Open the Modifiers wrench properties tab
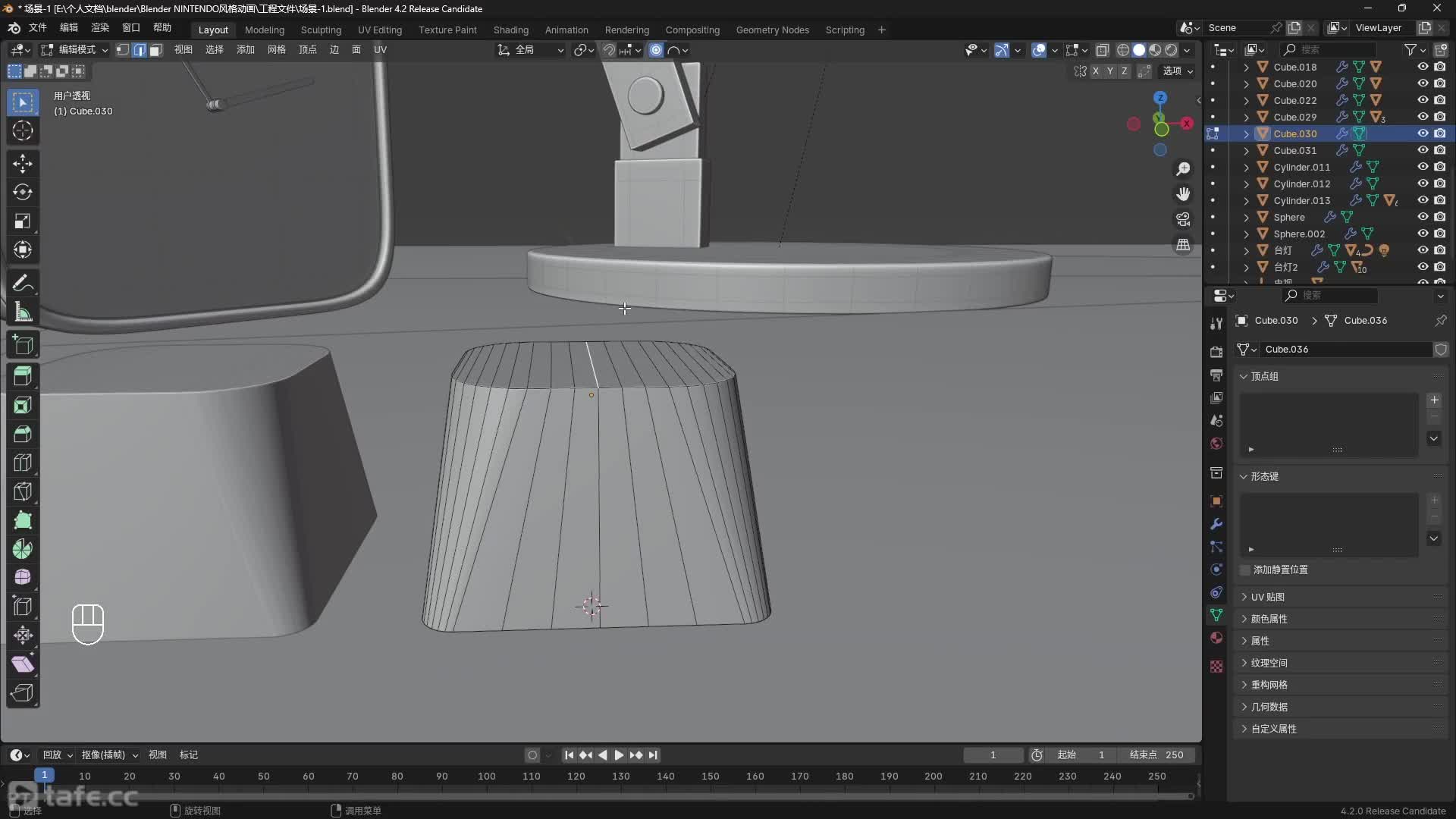This screenshot has height=819, width=1456. [x=1216, y=524]
